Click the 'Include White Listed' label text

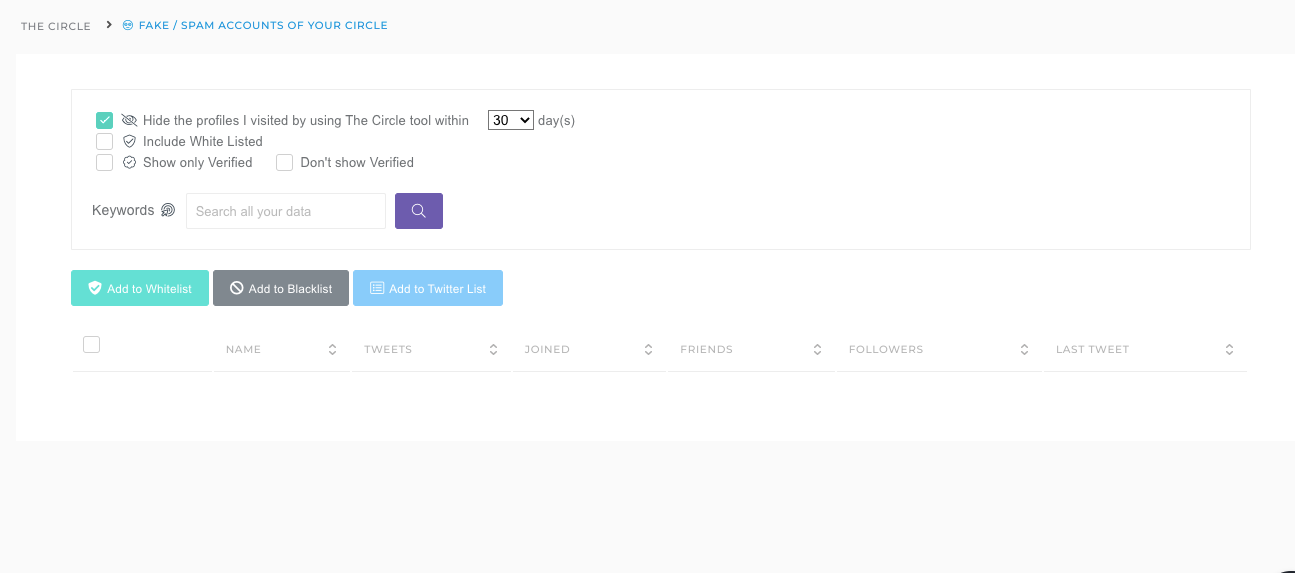click(x=203, y=141)
